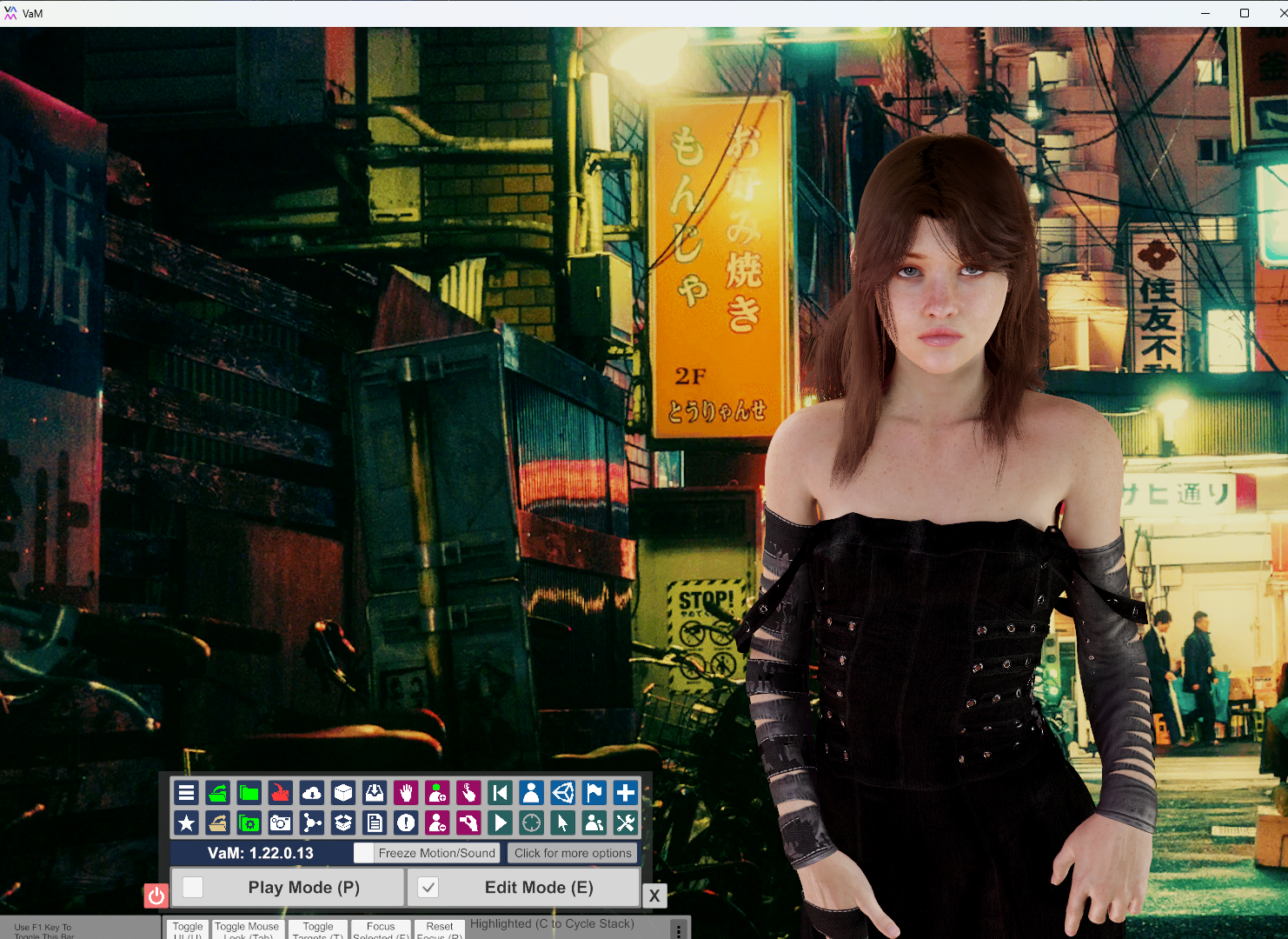This screenshot has height=939, width=1288.
Task: Click the camera screenshot icon
Action: (x=280, y=822)
